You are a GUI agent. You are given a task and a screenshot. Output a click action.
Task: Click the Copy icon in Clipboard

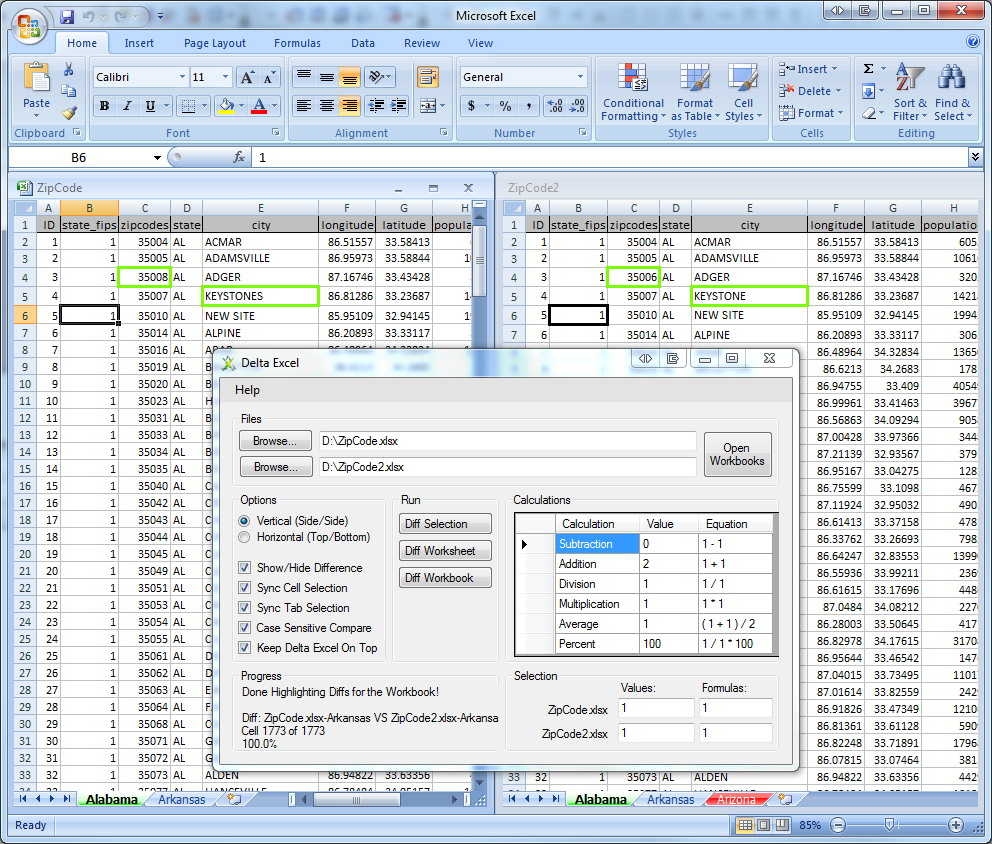click(68, 91)
